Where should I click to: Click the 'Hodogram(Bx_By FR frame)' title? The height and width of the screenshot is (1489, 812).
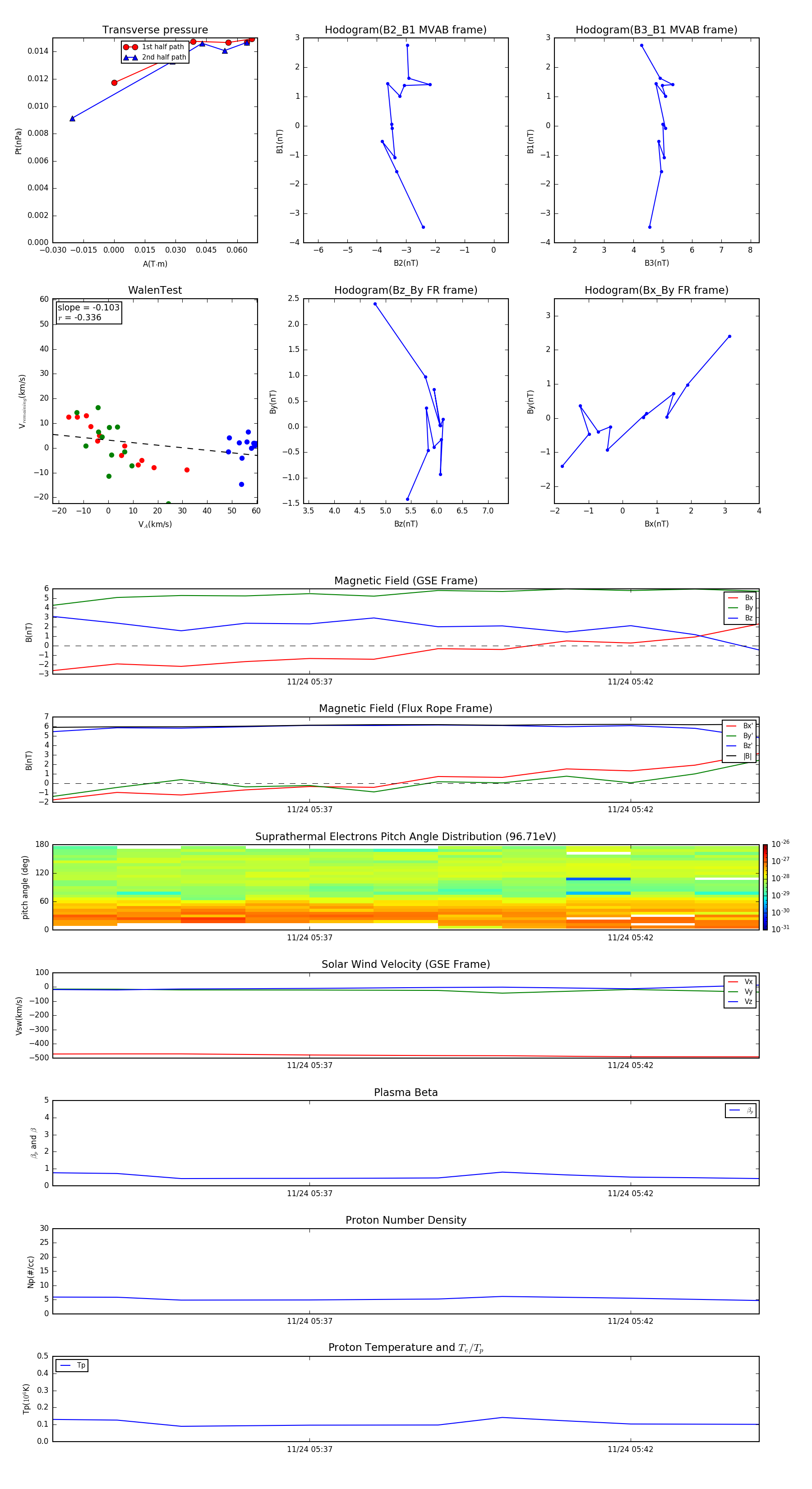click(656, 290)
